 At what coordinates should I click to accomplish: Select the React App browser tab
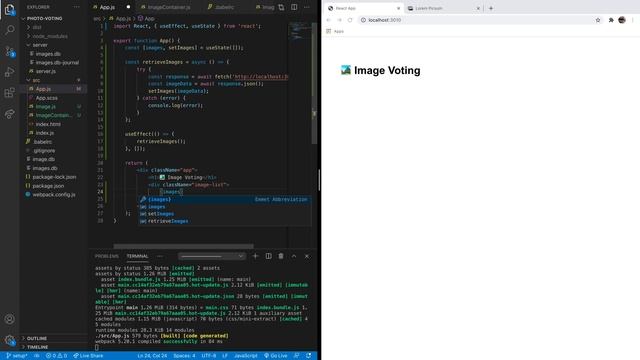(x=364, y=8)
